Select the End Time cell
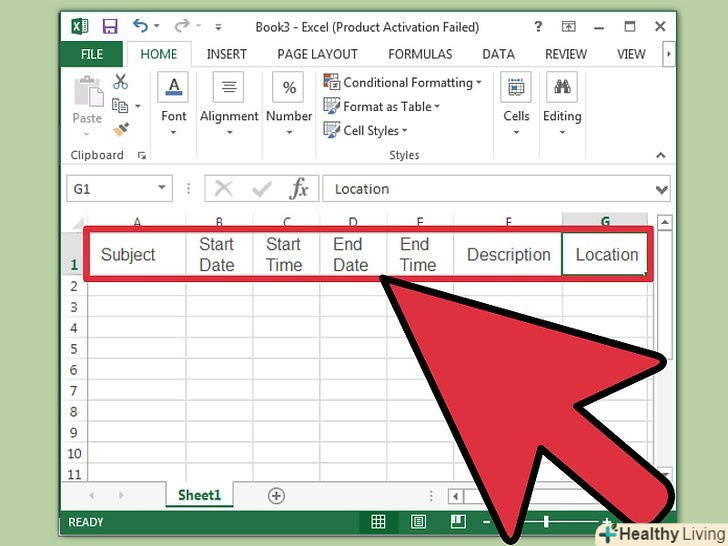The image size is (728, 546). (420, 254)
